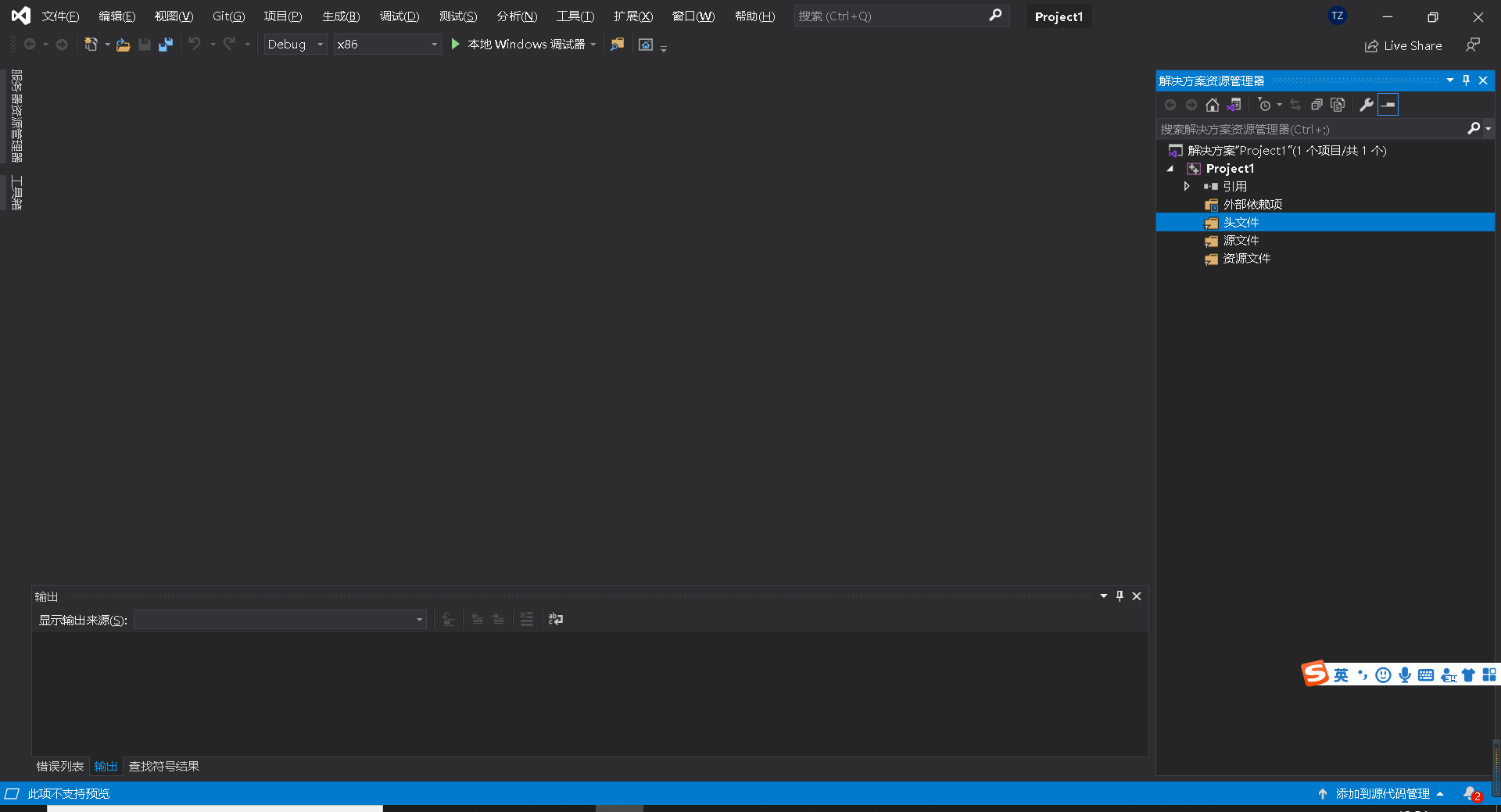Open Solution Explorer properties wrench icon

1367,105
